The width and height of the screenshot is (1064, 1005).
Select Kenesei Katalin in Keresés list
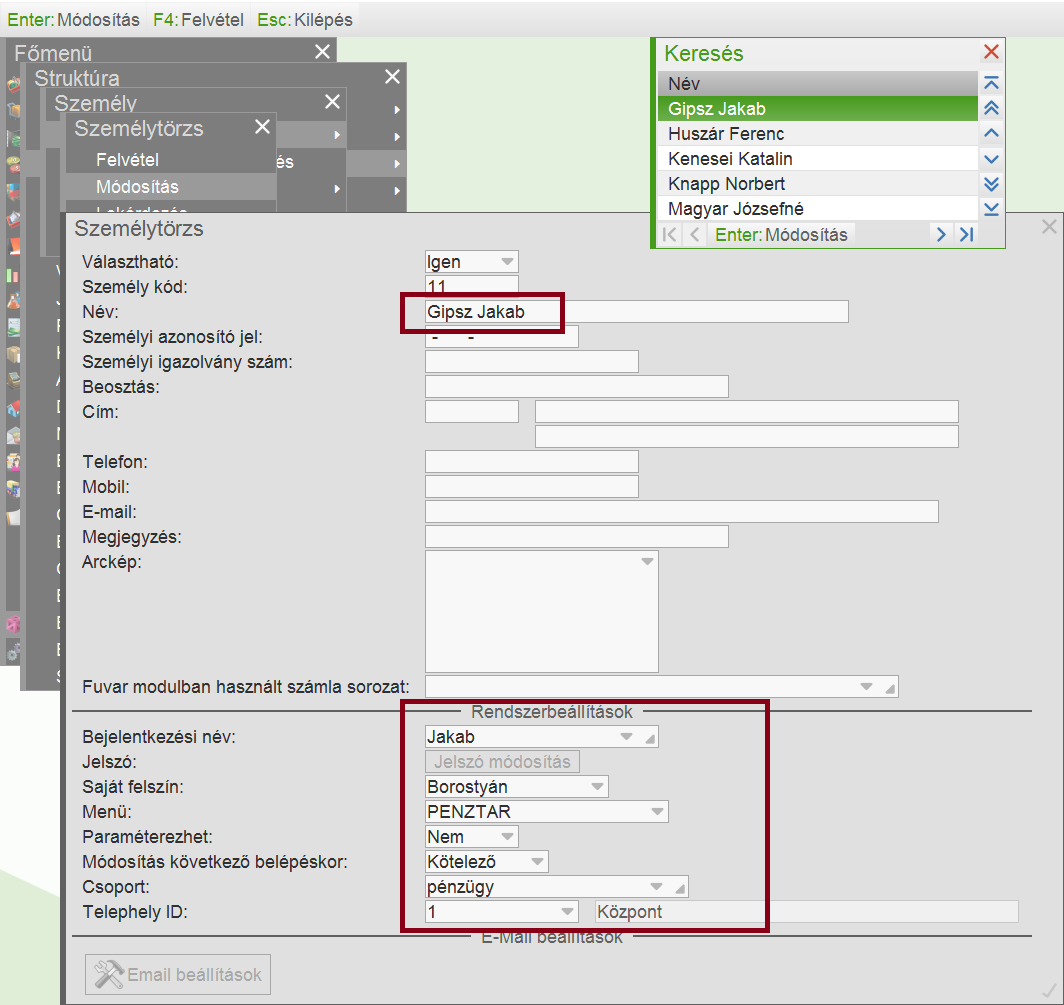point(818,159)
